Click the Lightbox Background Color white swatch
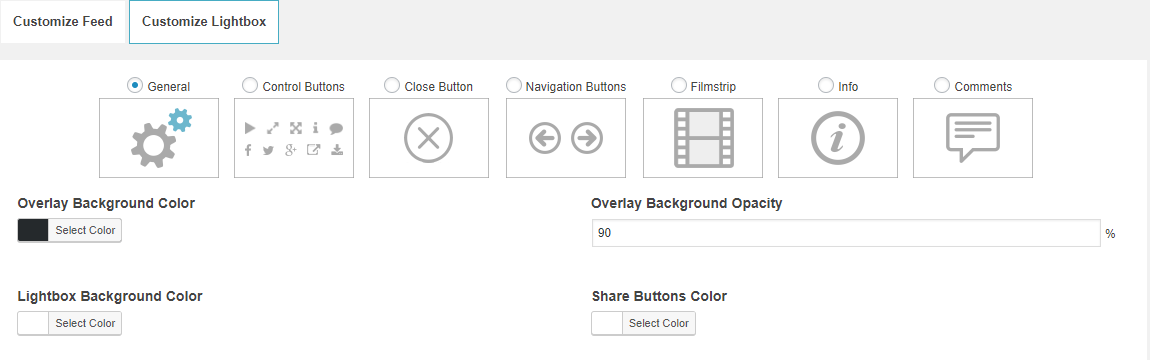1150x360 pixels. (33, 323)
